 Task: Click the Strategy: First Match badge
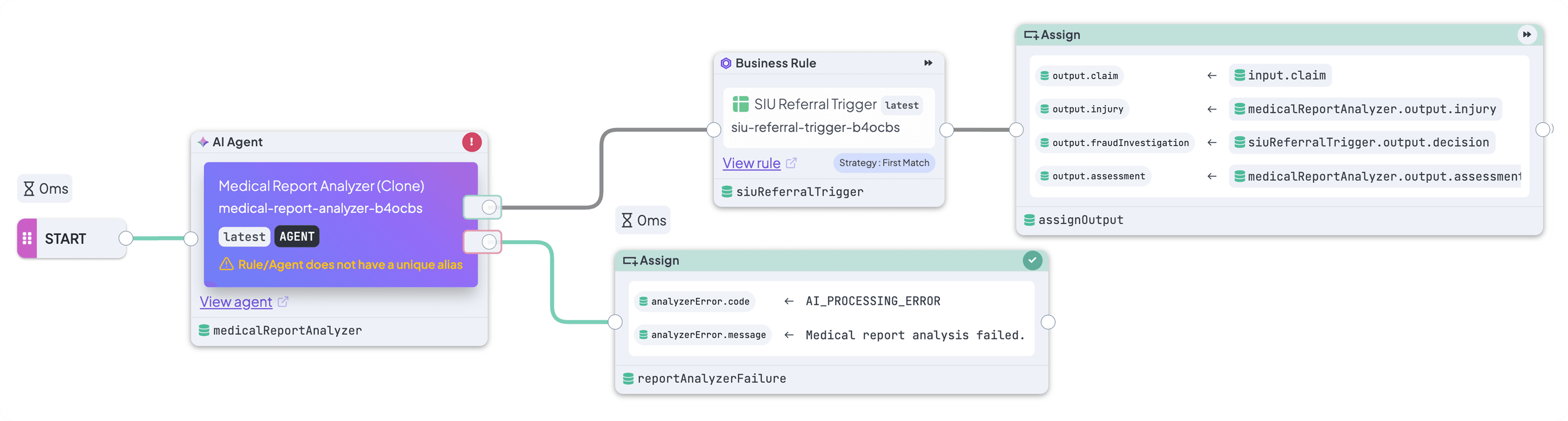click(884, 163)
